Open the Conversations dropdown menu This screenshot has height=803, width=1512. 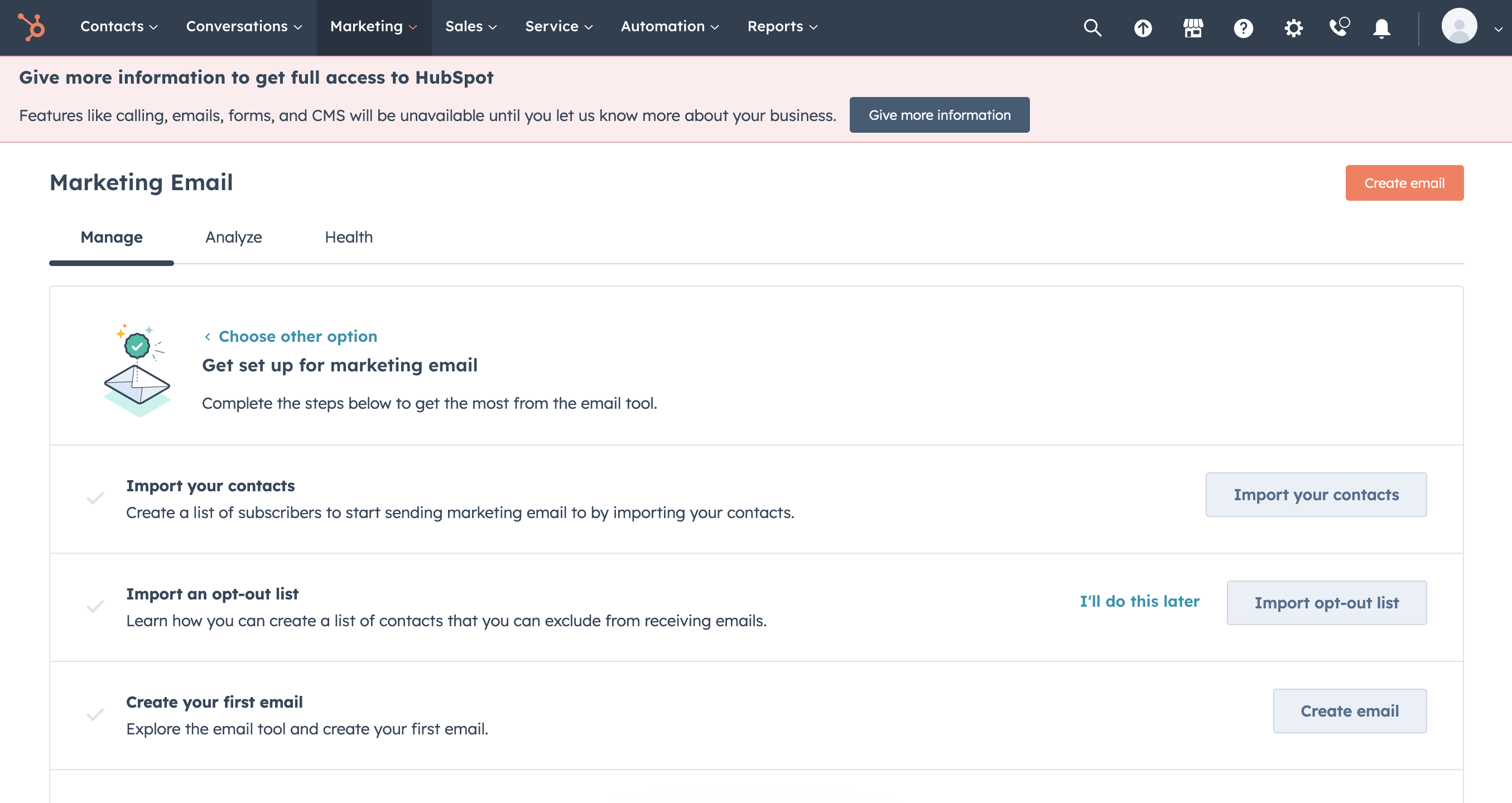(244, 26)
